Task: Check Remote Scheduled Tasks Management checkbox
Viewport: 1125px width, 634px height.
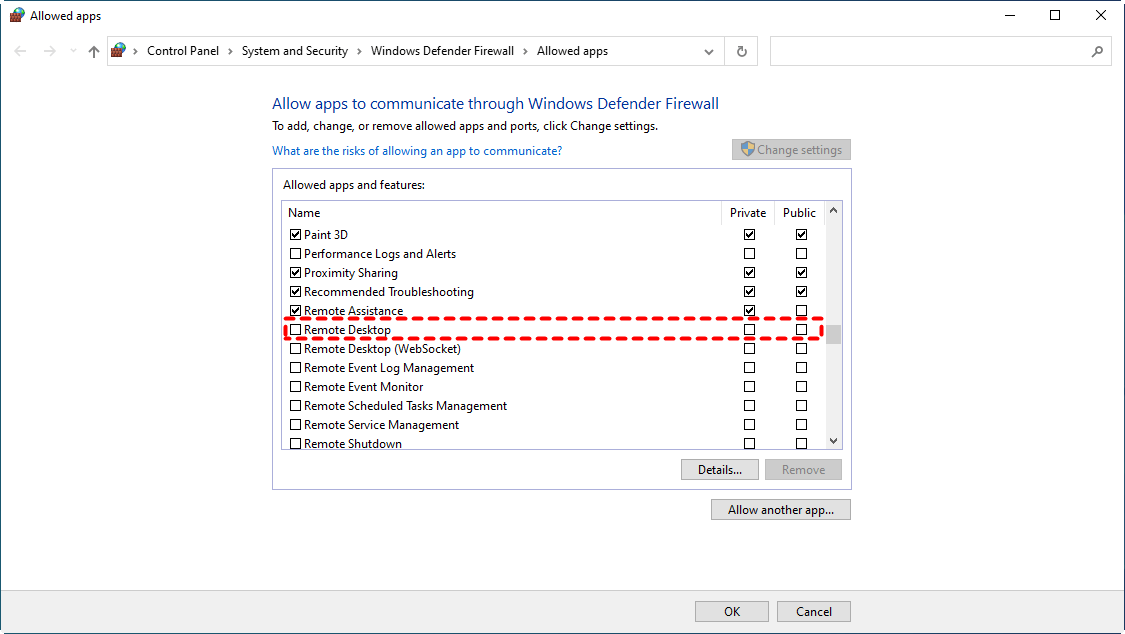Action: tap(296, 406)
